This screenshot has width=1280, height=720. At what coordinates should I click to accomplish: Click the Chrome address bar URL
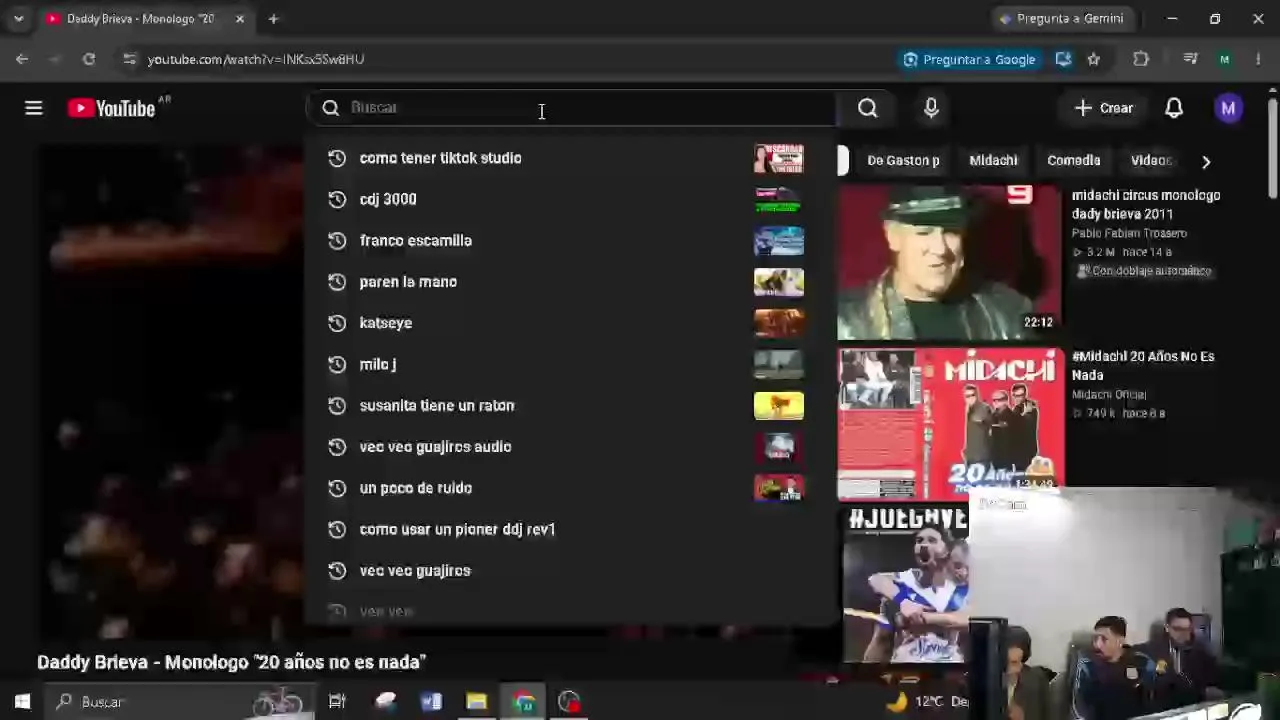pyautogui.click(x=256, y=59)
